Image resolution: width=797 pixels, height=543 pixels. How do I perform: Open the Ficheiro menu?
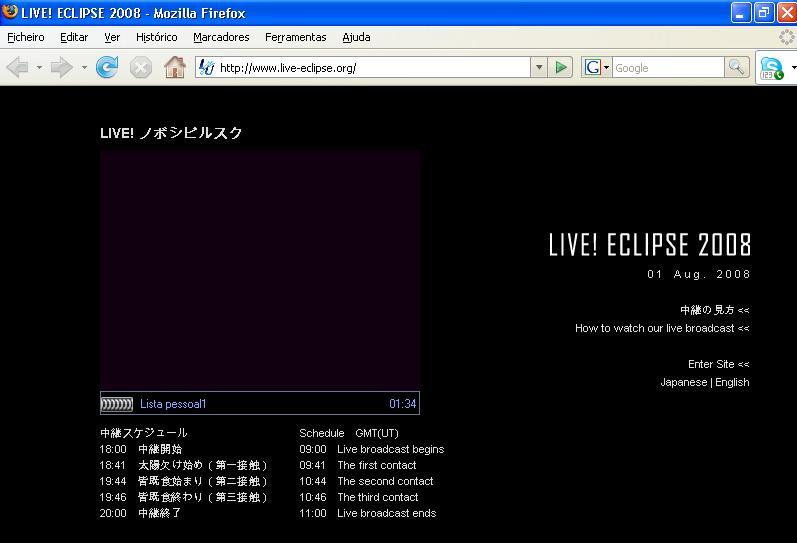pos(26,37)
